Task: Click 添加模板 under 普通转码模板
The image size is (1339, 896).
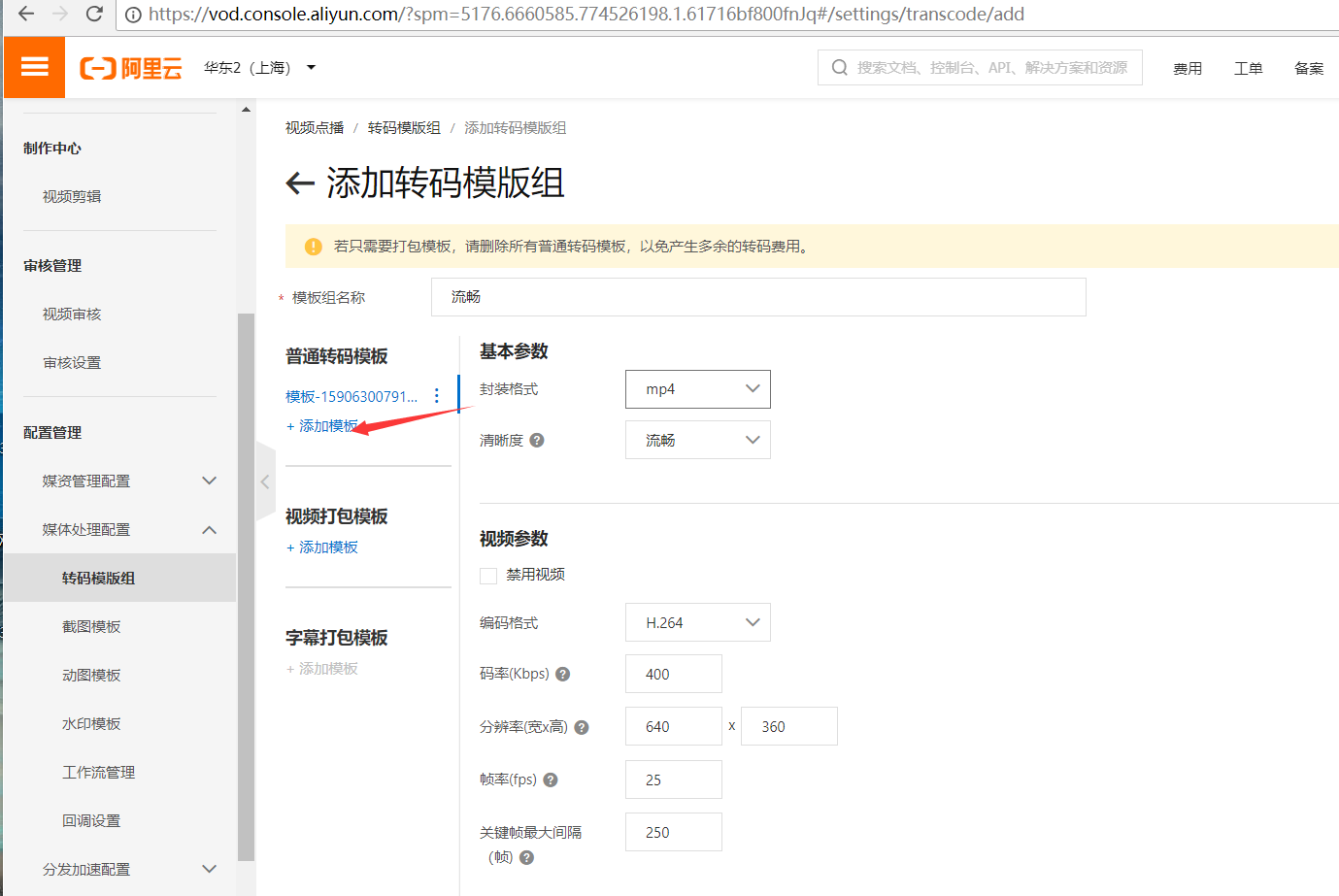Action: point(321,425)
